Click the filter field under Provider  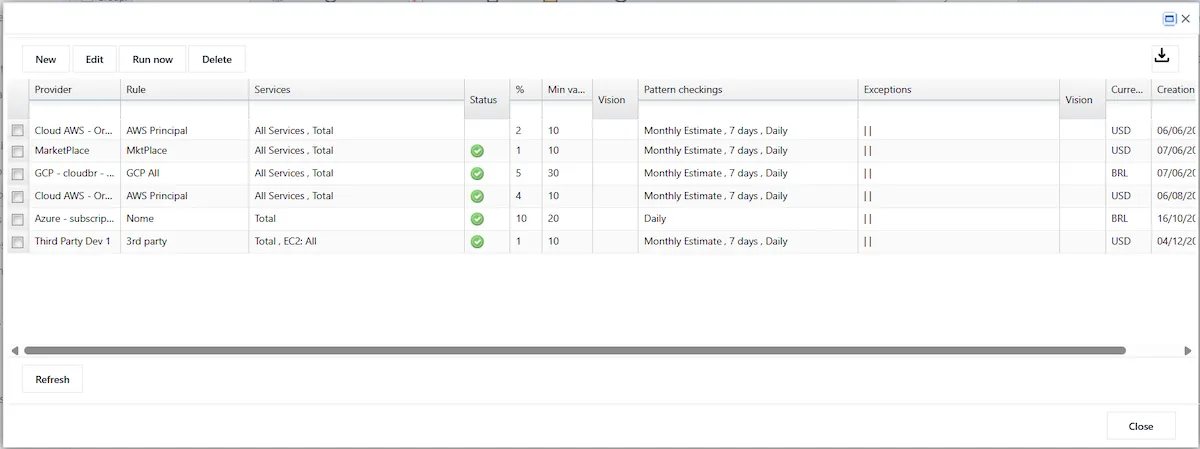tap(74, 111)
